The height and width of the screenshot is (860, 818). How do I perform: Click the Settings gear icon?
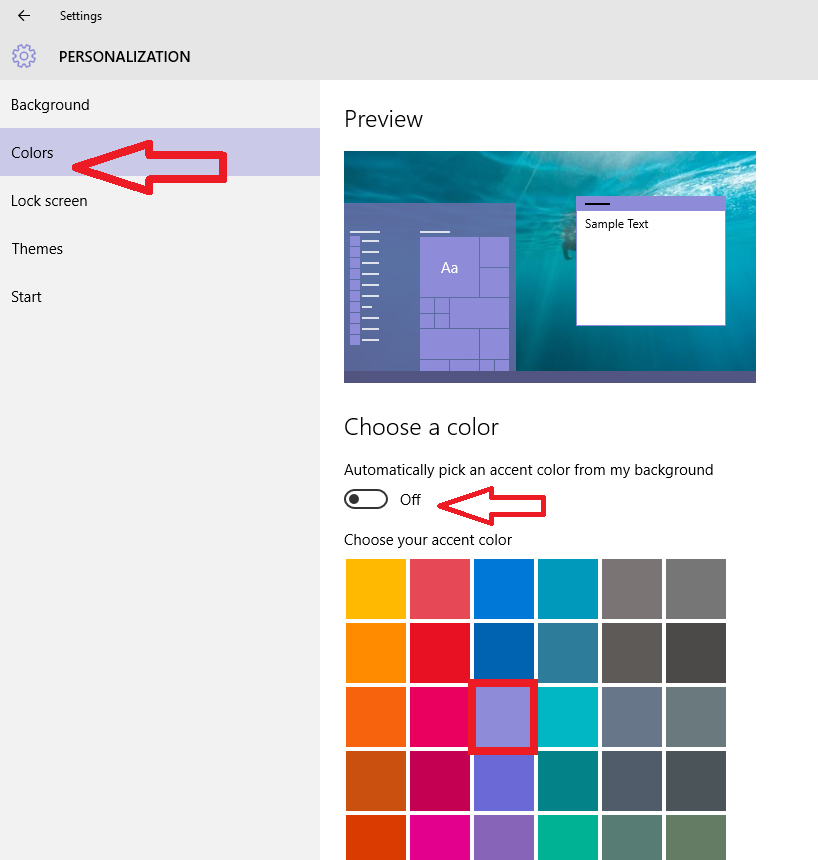click(23, 56)
